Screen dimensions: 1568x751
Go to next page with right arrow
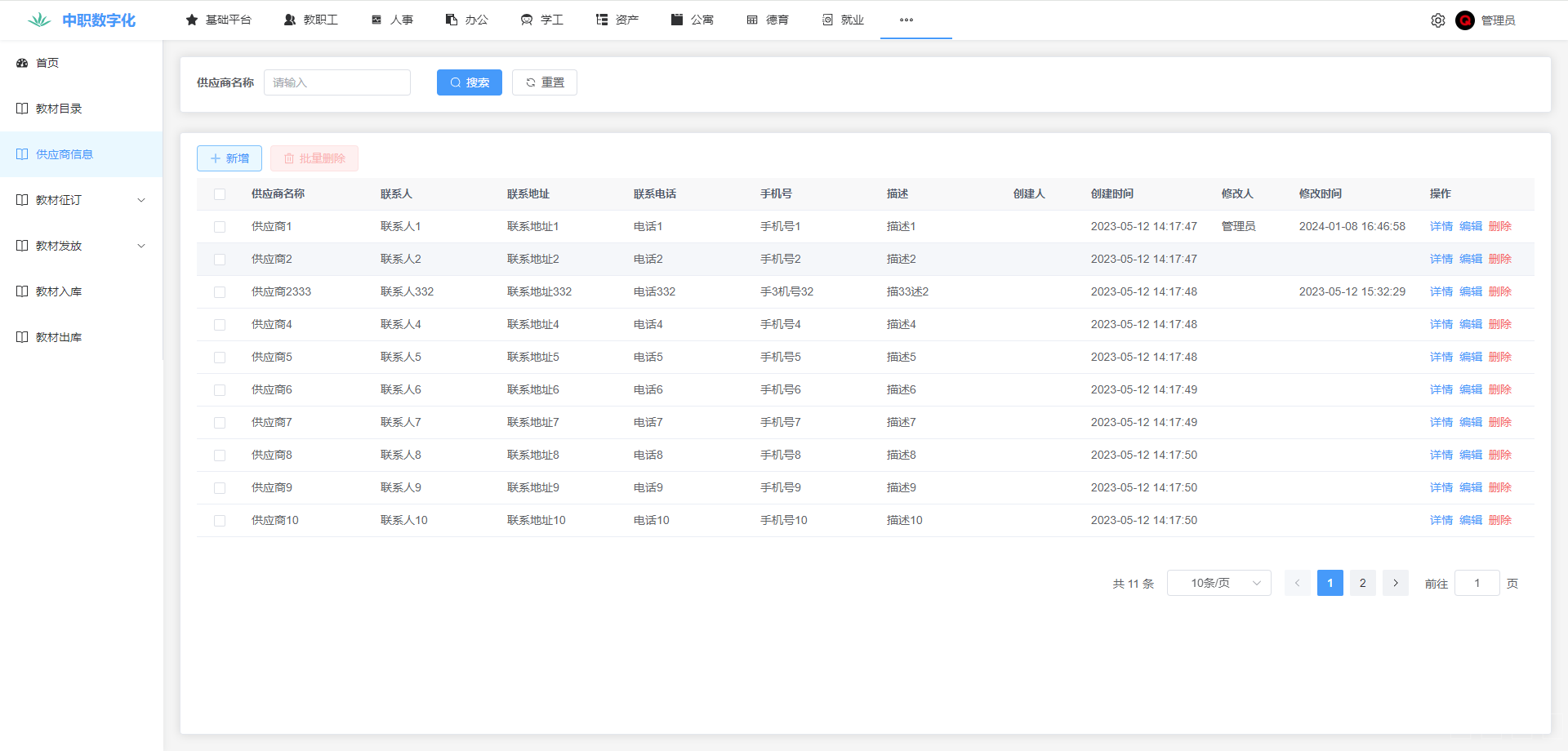(1395, 583)
